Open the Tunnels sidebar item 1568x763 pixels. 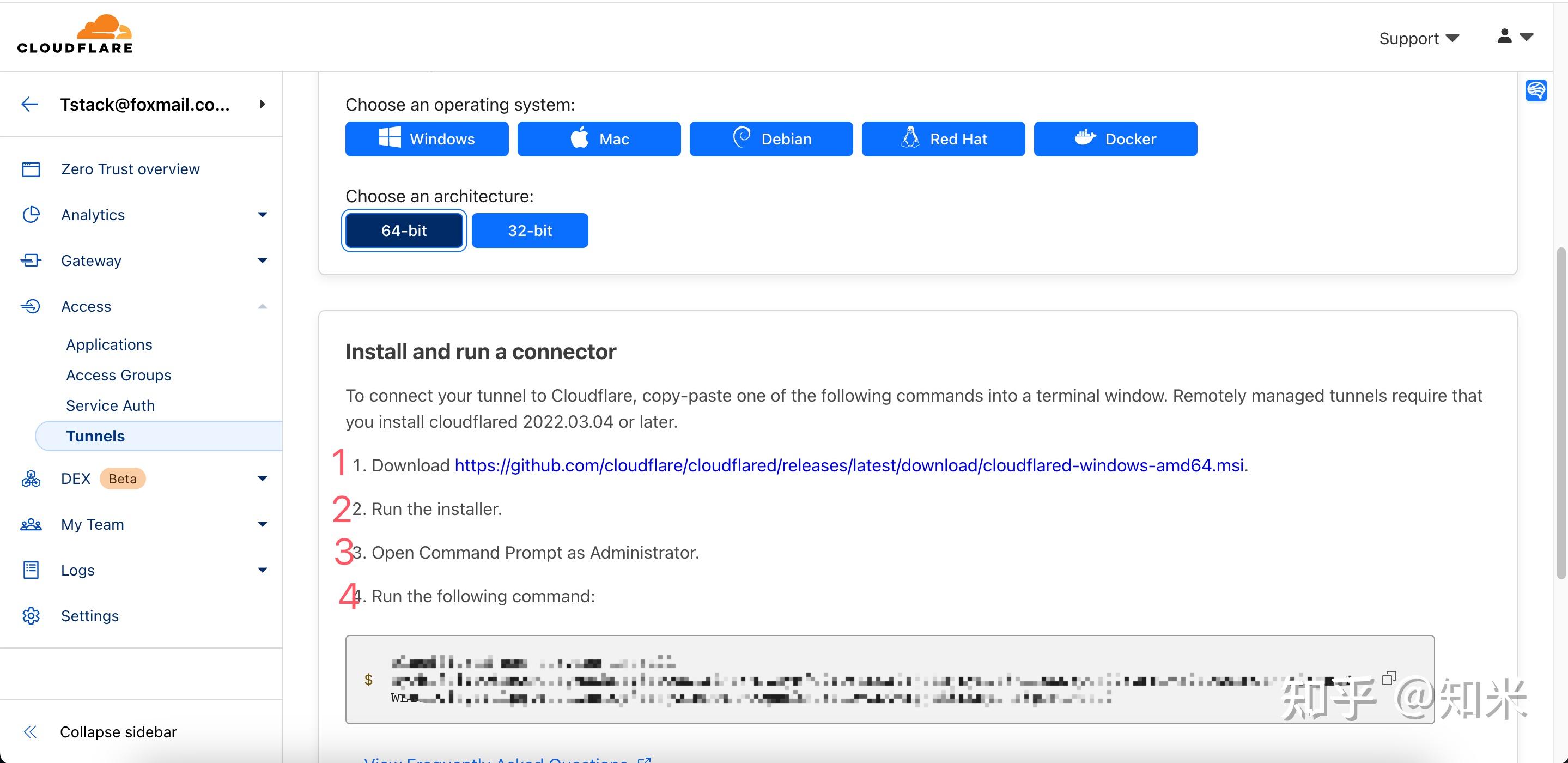click(x=95, y=436)
